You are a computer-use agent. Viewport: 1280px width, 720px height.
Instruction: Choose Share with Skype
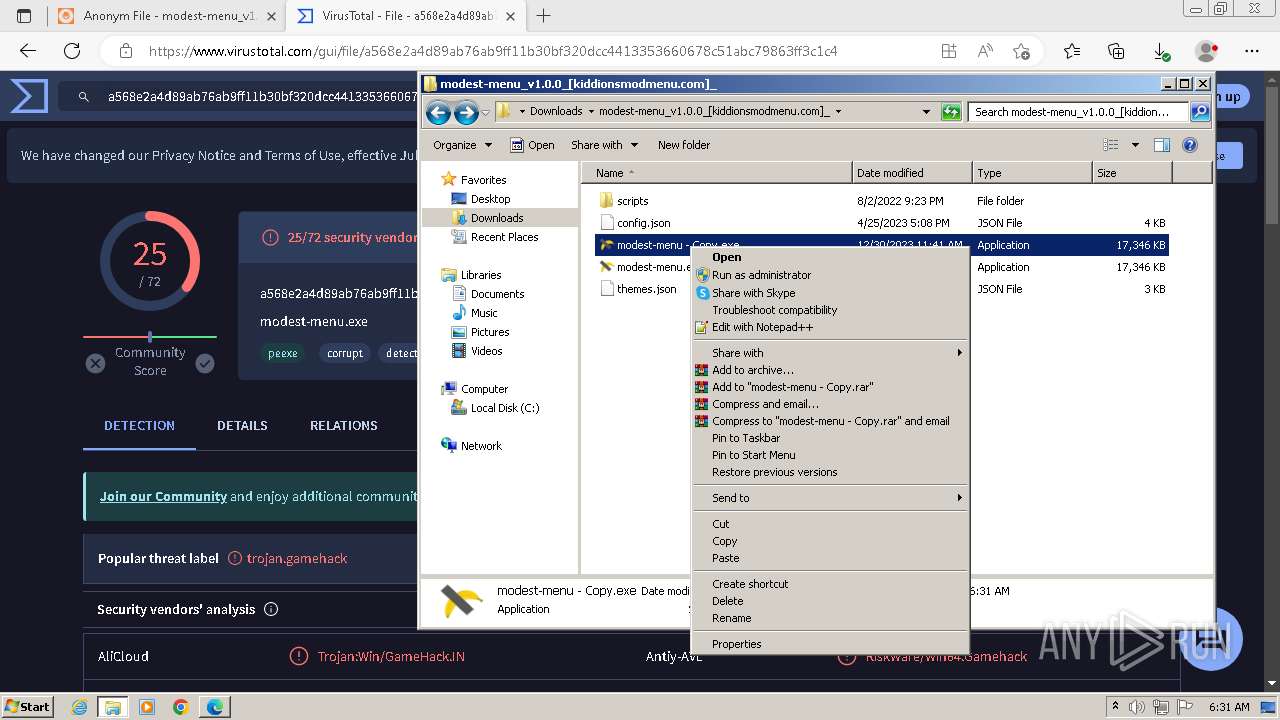(830, 293)
